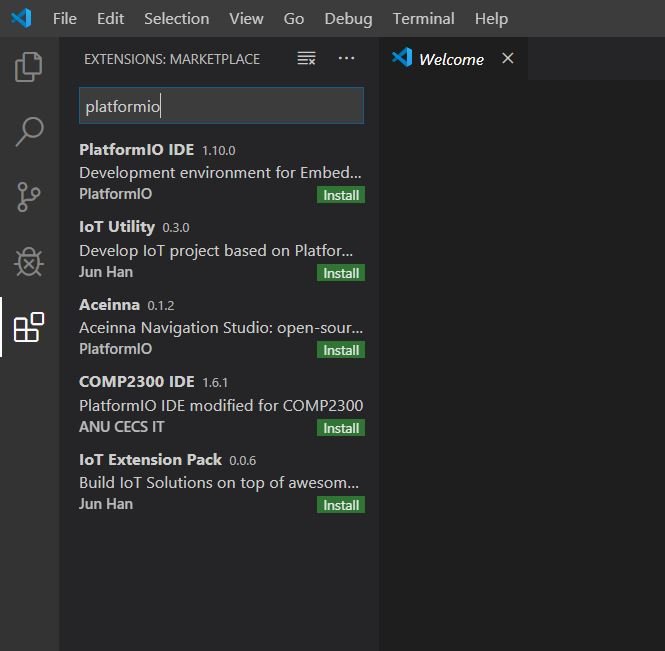Open the Help menu
Screen dimensions: 665x651
coord(491,19)
